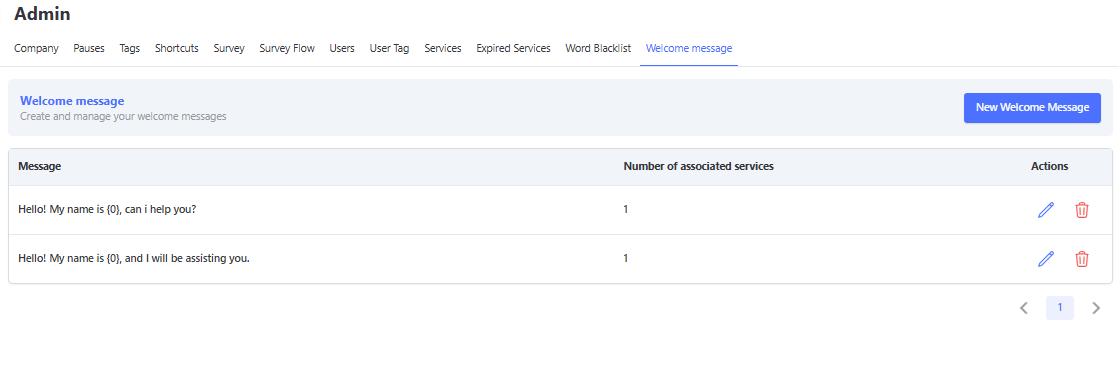Select the User Tag tab
The height and width of the screenshot is (374, 1119).
tap(390, 49)
